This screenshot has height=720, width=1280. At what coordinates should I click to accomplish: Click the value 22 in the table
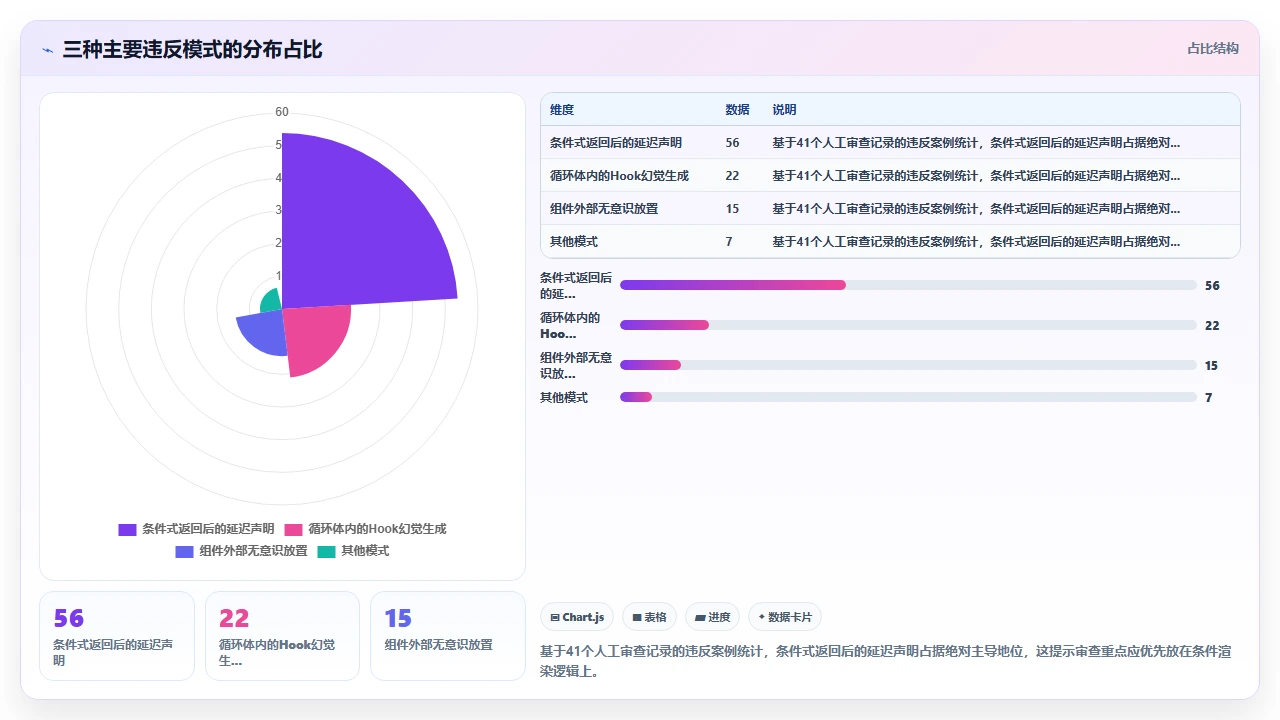pyautogui.click(x=732, y=176)
